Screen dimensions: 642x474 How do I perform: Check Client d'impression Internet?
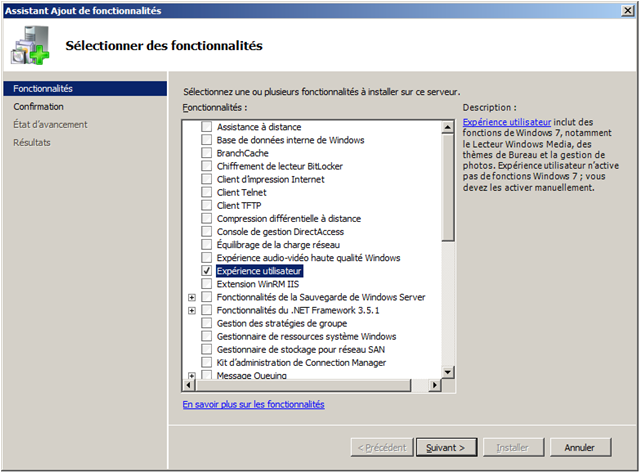tap(207, 179)
